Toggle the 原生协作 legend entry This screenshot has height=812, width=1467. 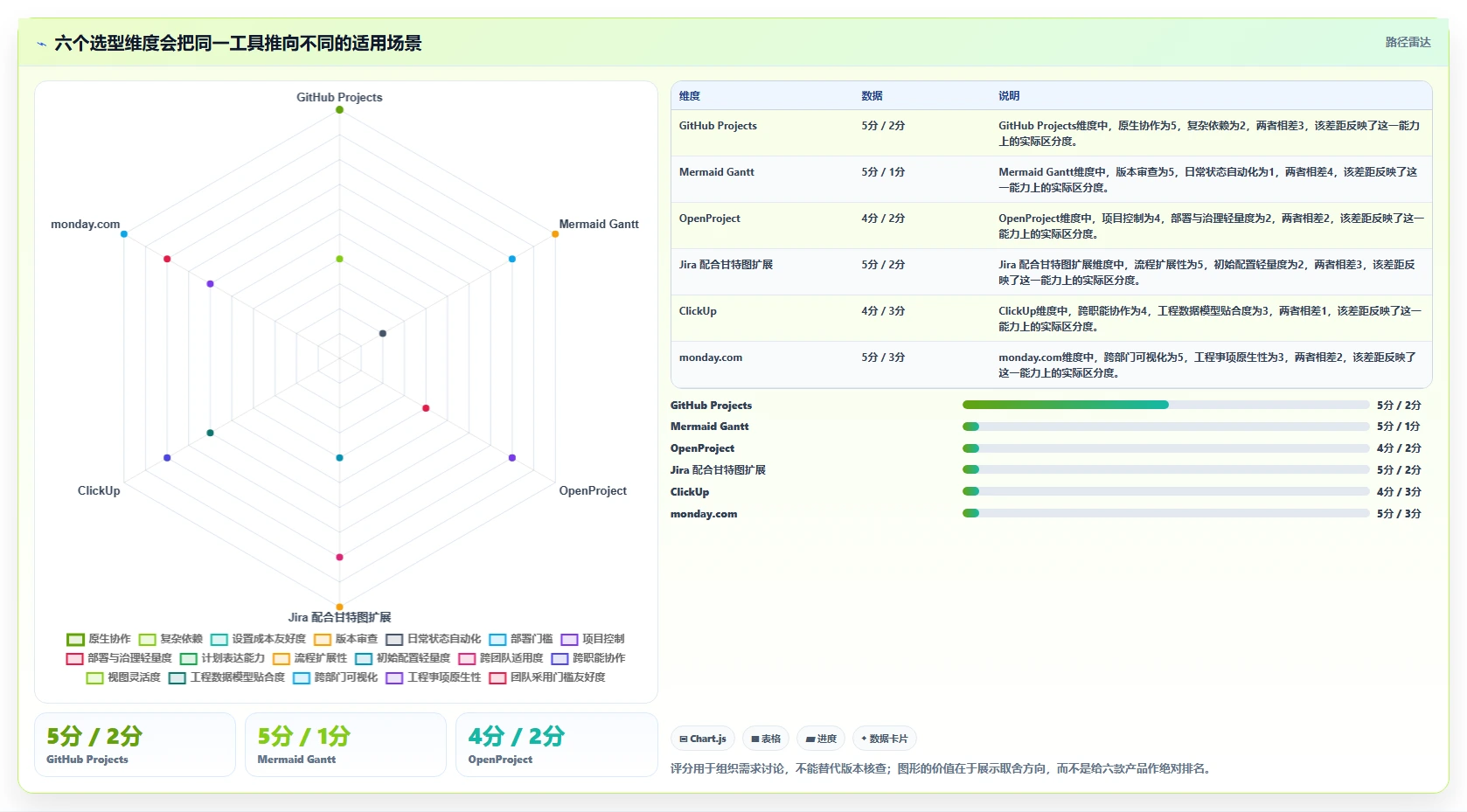[x=98, y=639]
